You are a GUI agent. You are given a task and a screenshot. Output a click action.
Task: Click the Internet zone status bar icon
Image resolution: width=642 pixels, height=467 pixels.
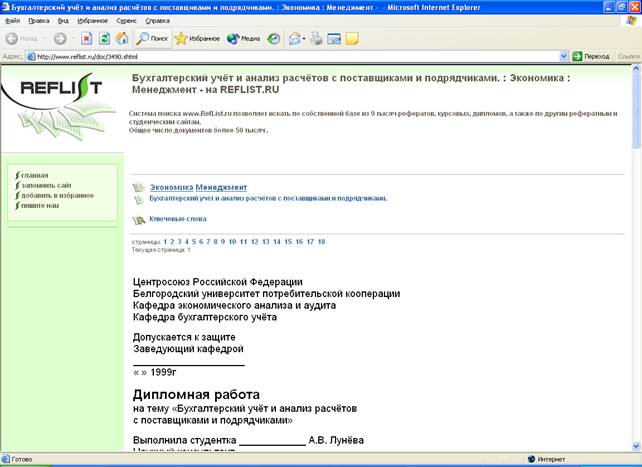[x=531, y=459]
